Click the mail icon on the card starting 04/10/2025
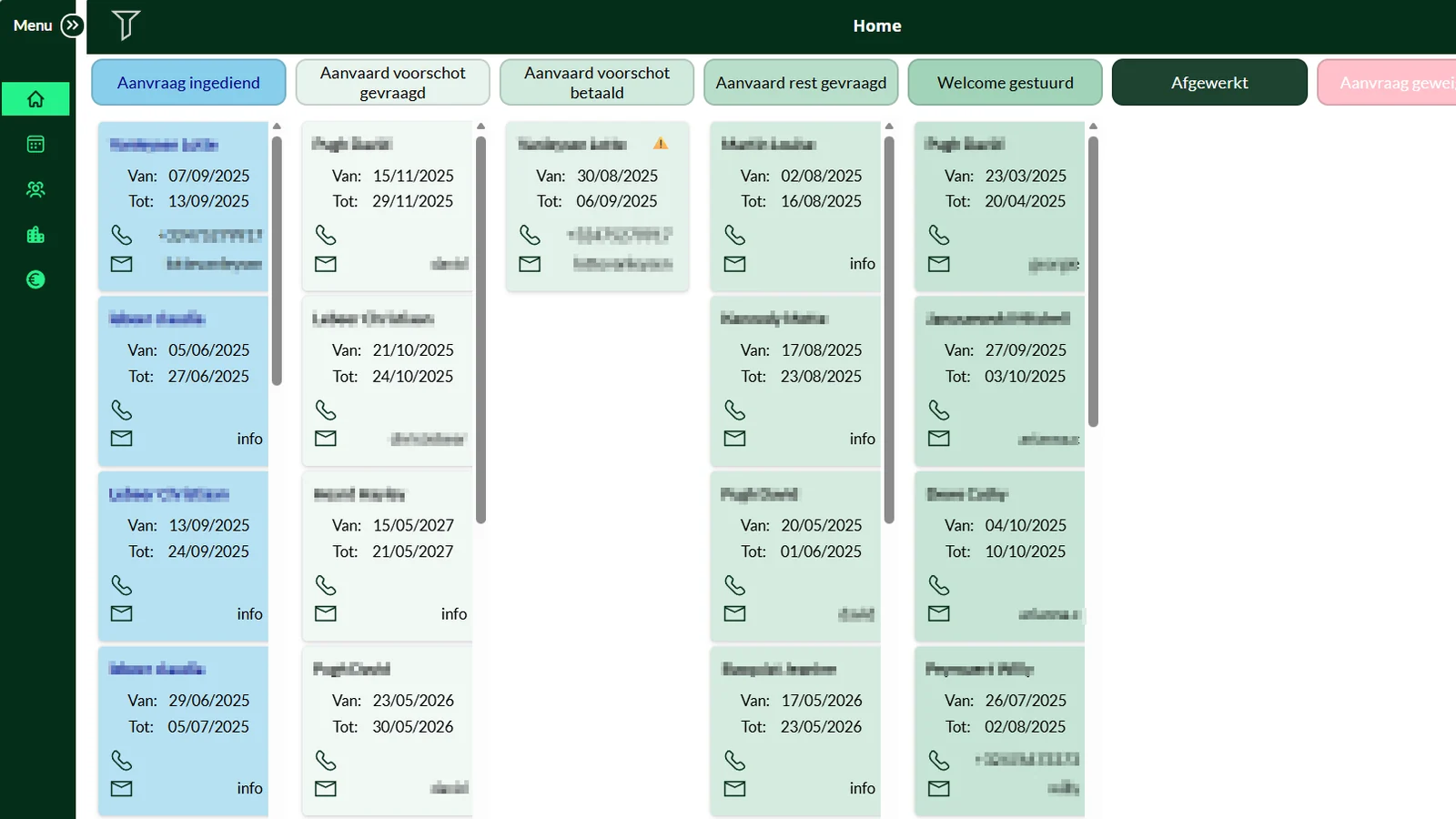This screenshot has width=1456, height=819. pyautogui.click(x=938, y=613)
